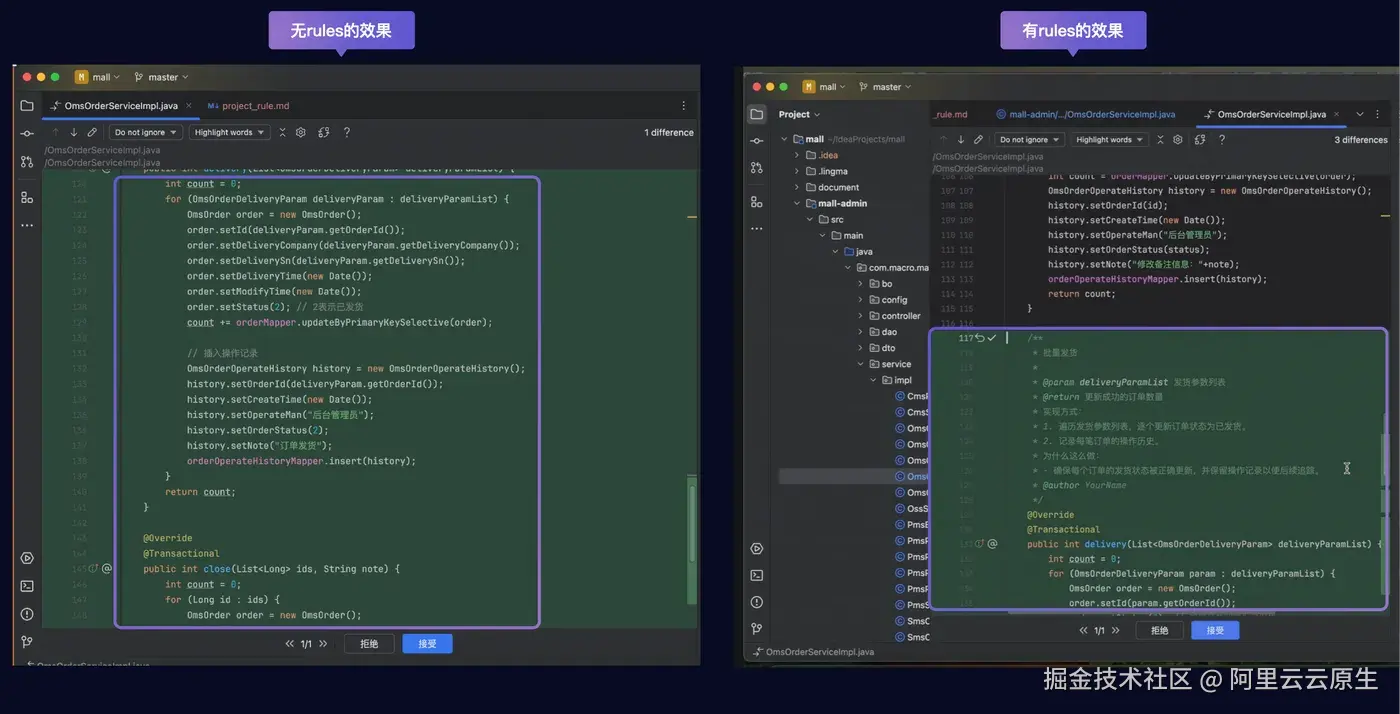Image resolution: width=1400 pixels, height=714 pixels.
Task: Go to next change »» in left window
Action: (x=323, y=644)
